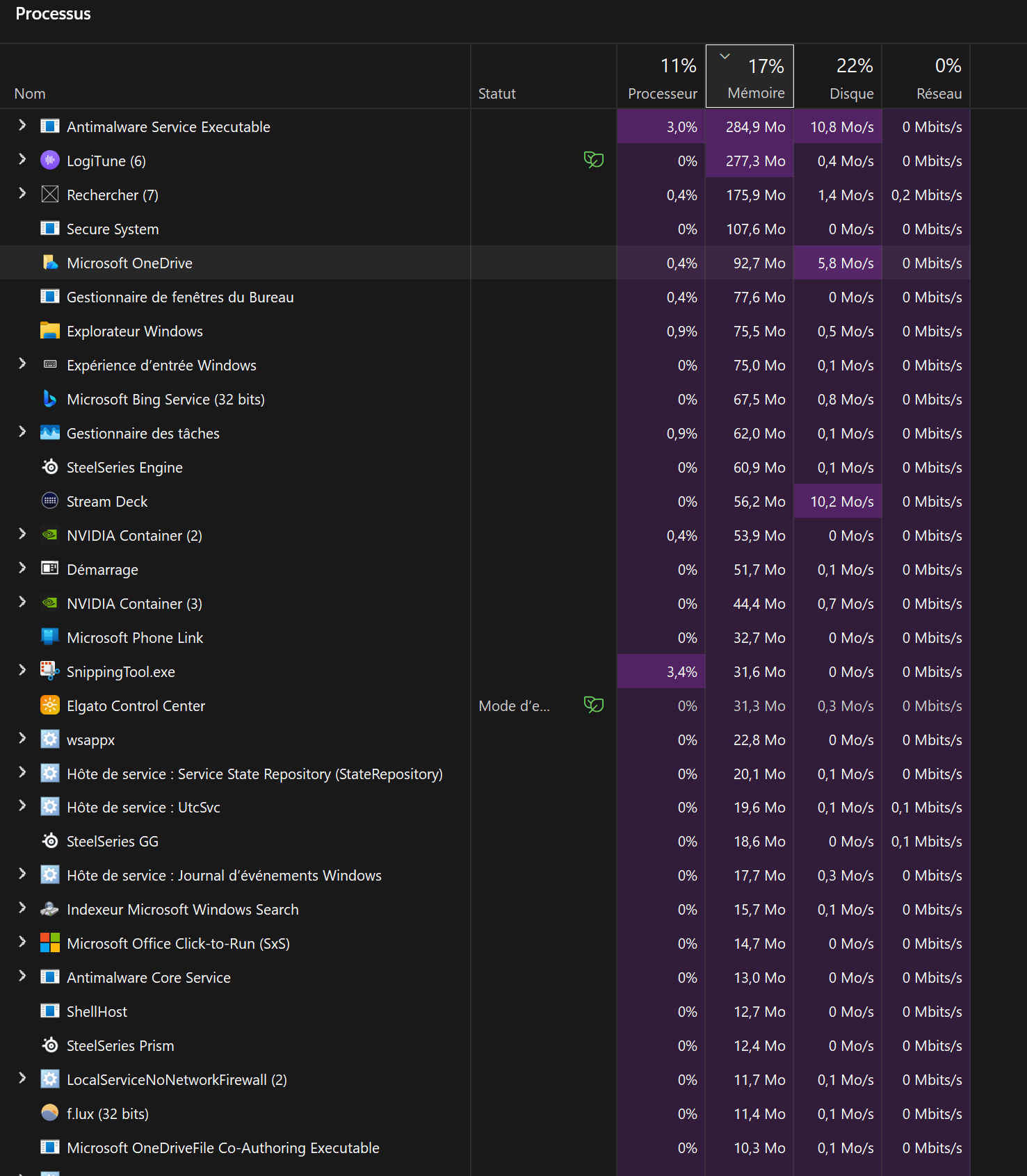Sort by the Mémoire column header
1027x1176 pixels.
pos(750,76)
